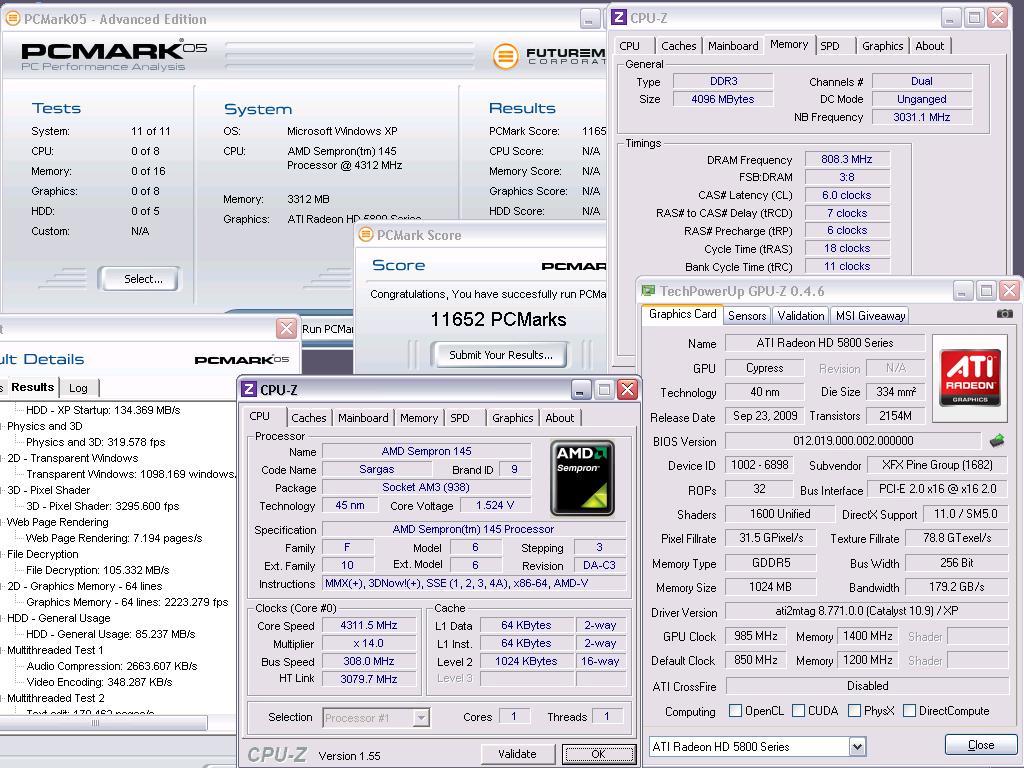This screenshot has width=1024, height=768.
Task: Close the Result Details window
Action: pos(286,328)
